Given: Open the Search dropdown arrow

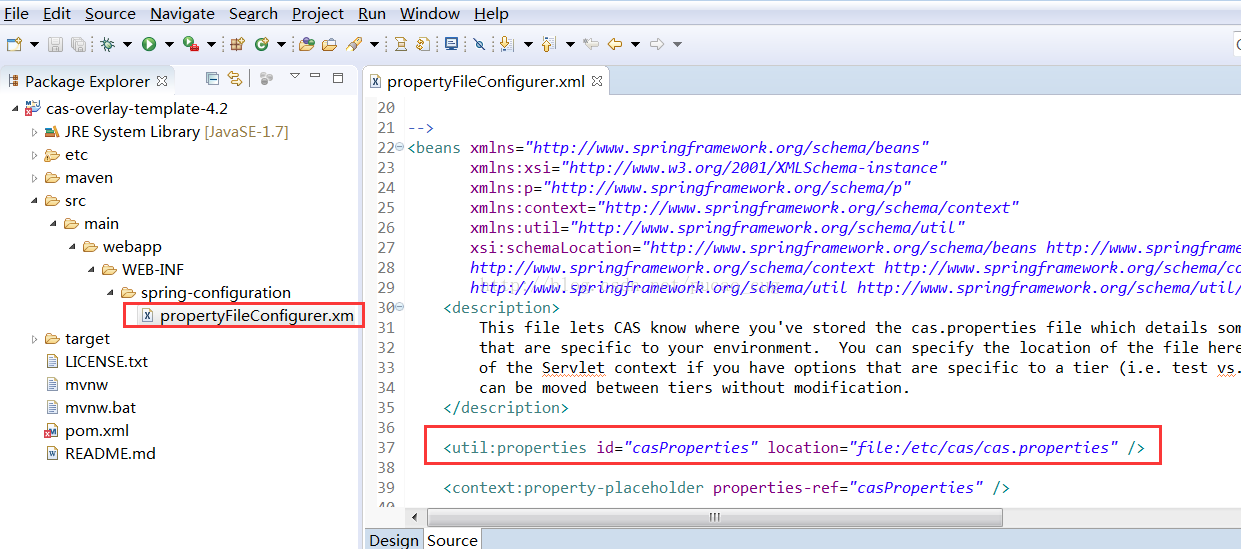Looking at the screenshot, I should (374, 44).
